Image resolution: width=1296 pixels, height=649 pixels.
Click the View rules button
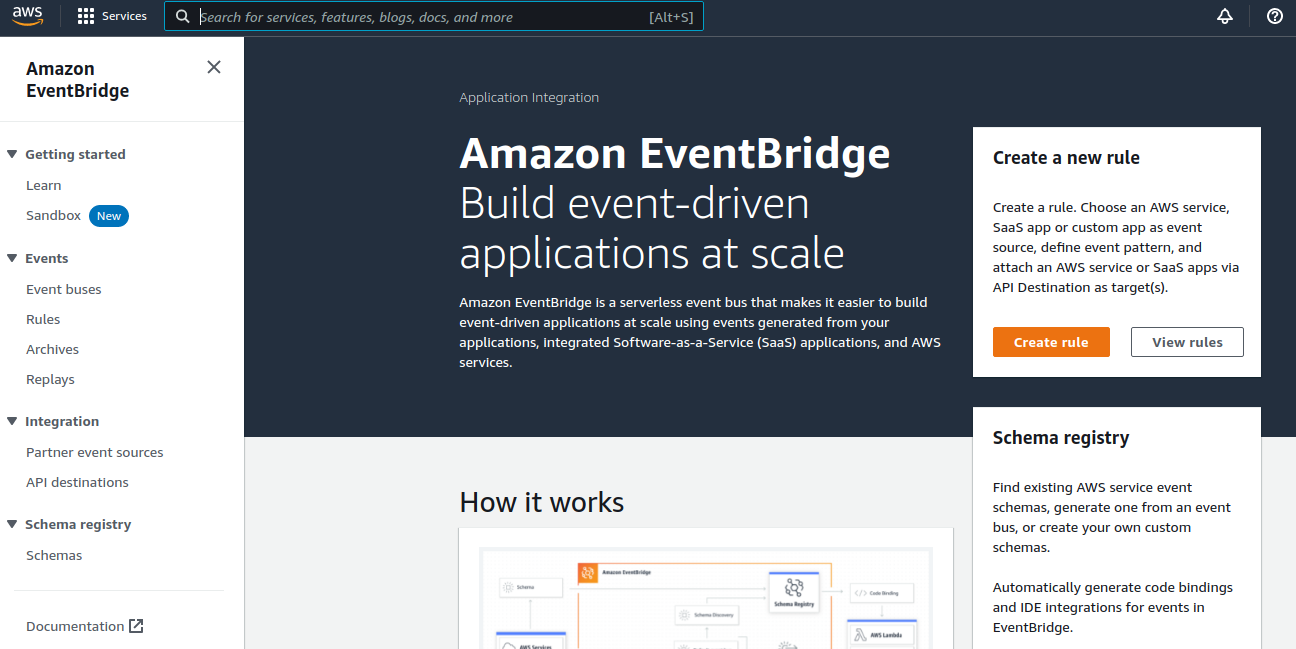pos(1187,342)
